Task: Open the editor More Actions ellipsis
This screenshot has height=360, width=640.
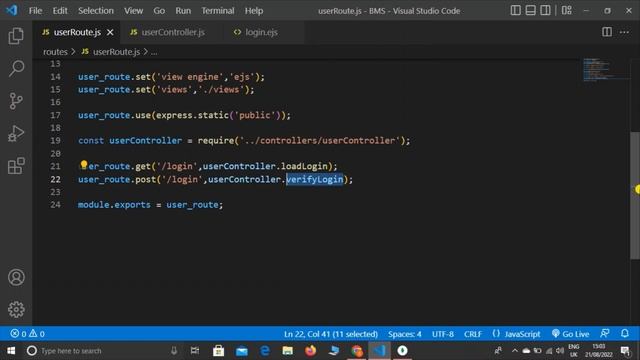Action: [x=624, y=32]
